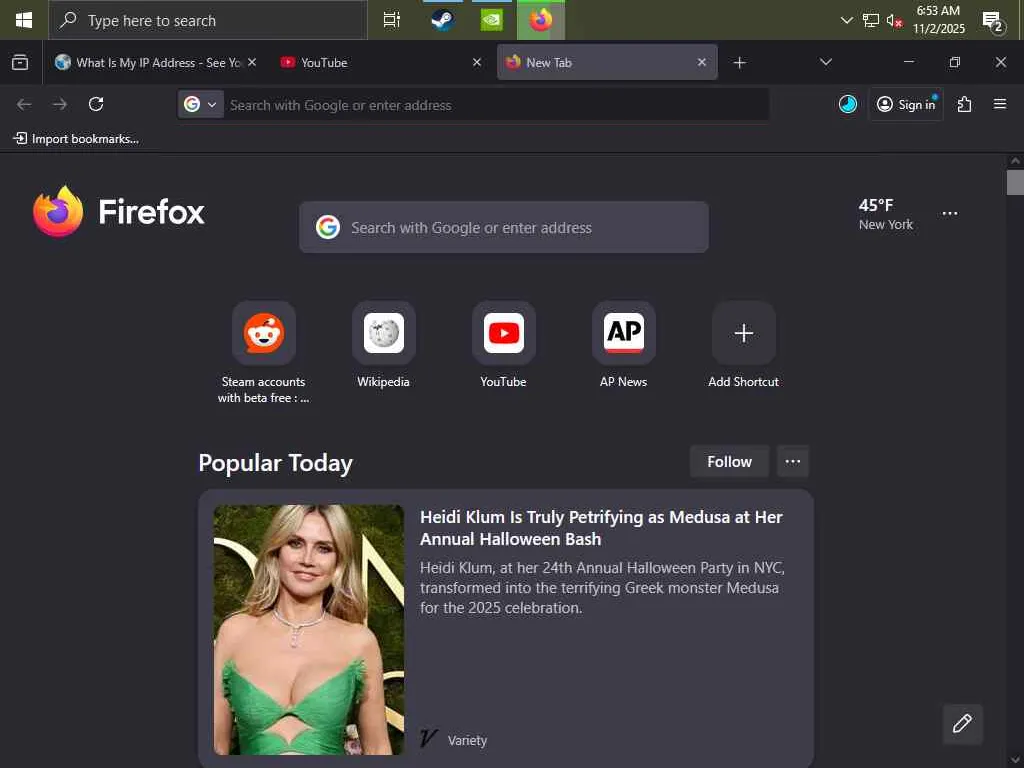Open the Google search engine selector dropdown
The width and height of the screenshot is (1024, 768).
point(200,104)
